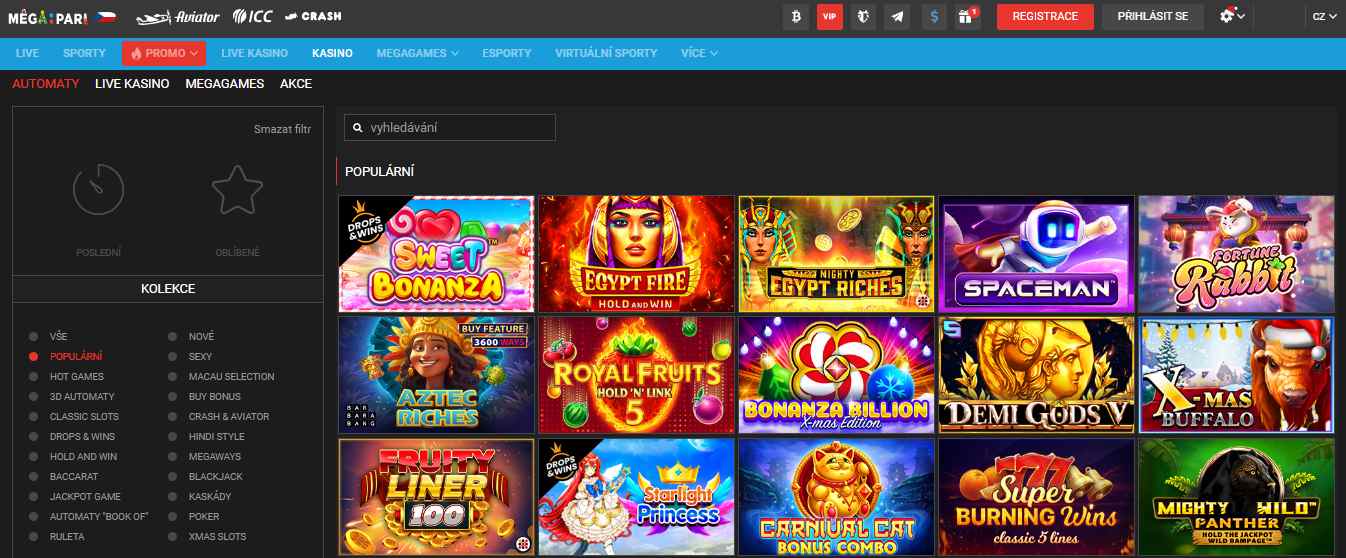Open the Egypt Fire game
Image resolution: width=1346 pixels, height=558 pixels.
(x=636, y=254)
